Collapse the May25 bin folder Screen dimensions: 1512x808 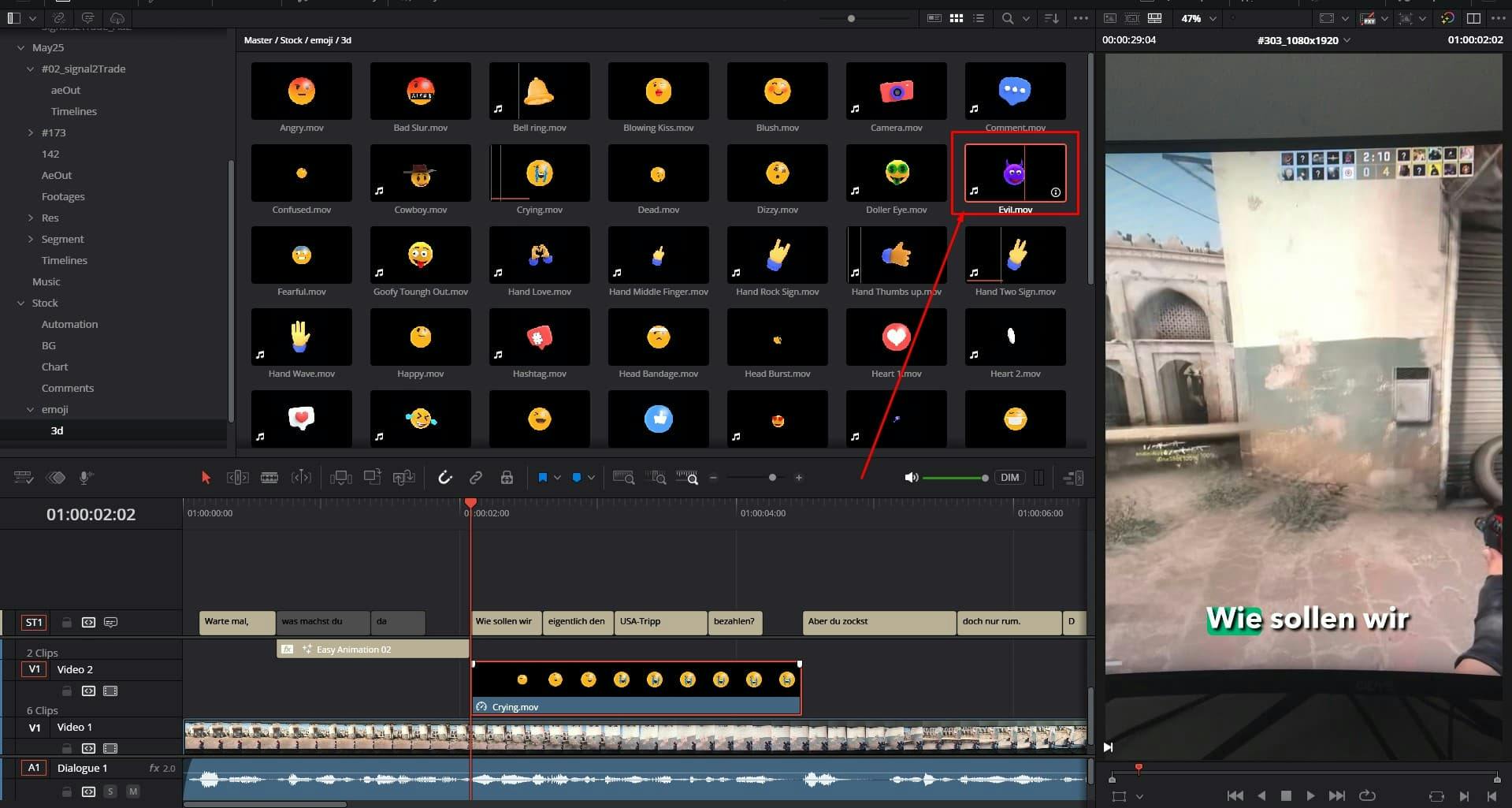point(21,47)
